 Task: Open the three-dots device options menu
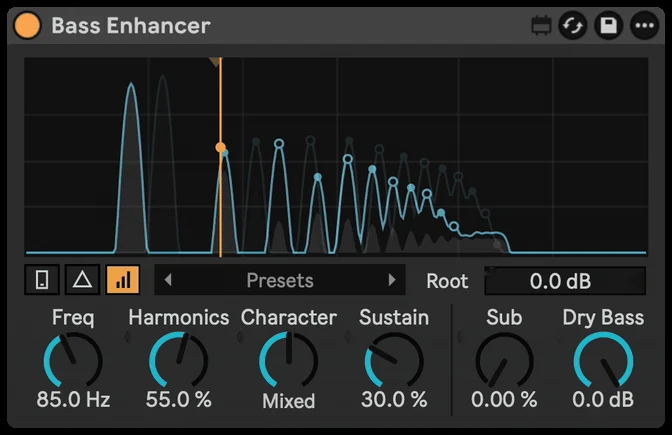[645, 26]
